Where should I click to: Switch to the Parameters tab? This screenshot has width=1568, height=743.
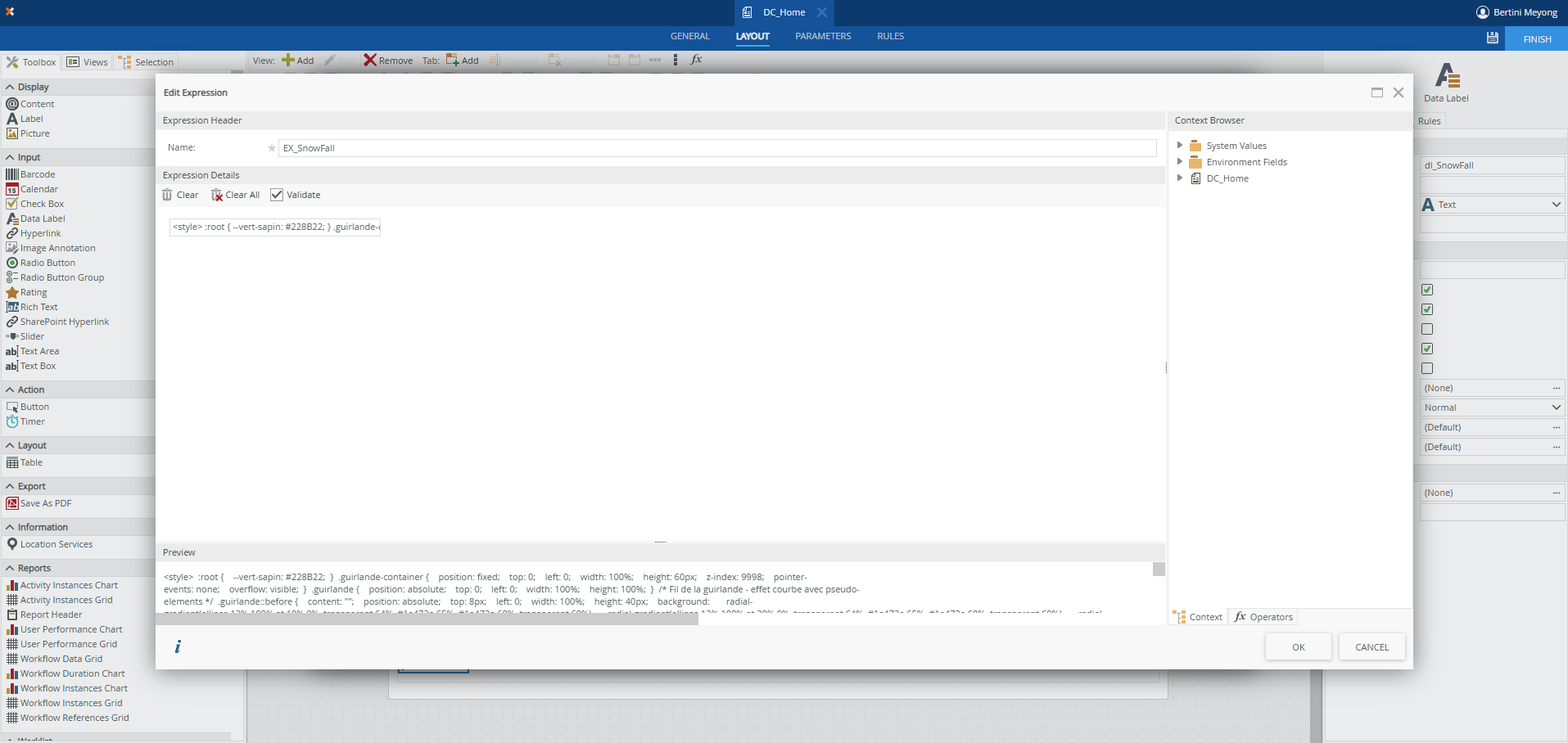[x=823, y=36]
